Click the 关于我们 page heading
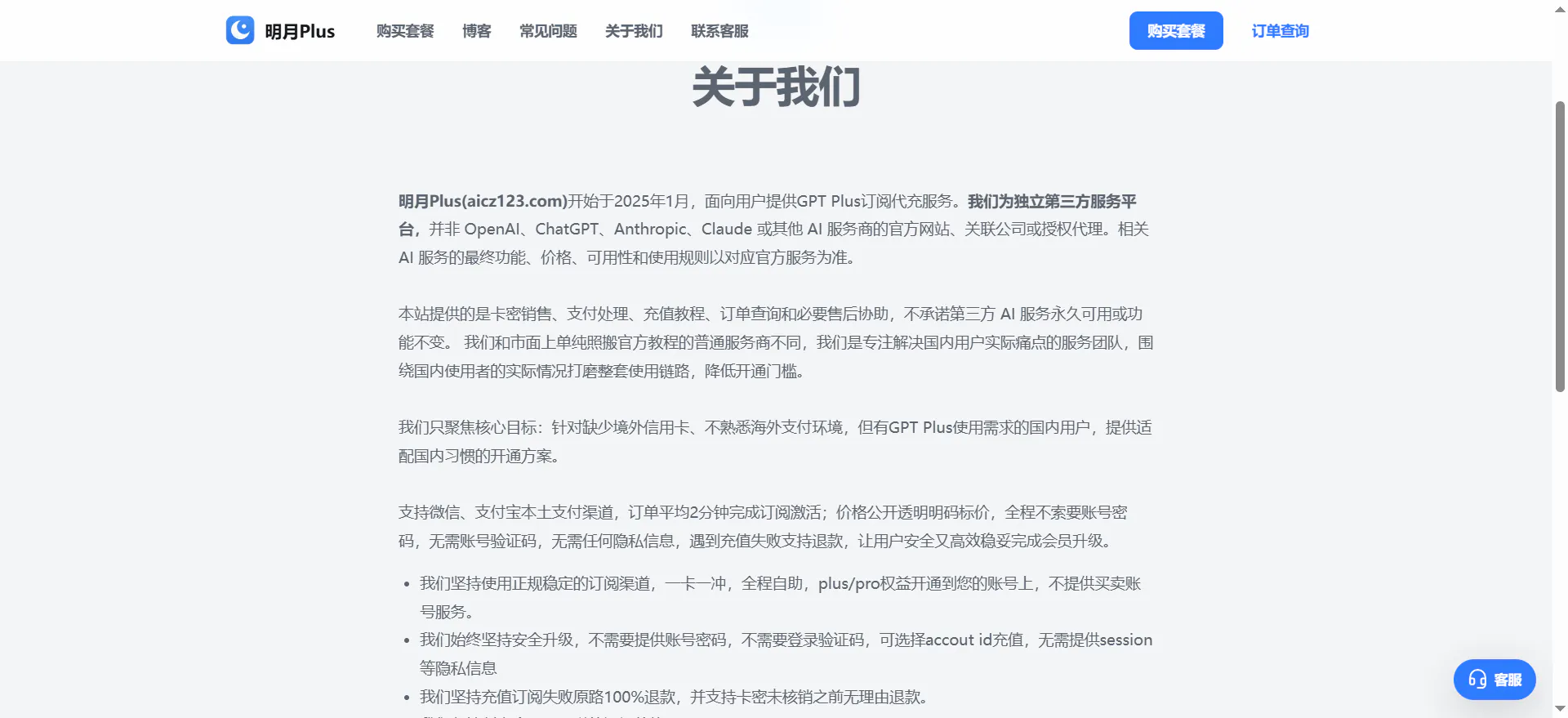1568x718 pixels. (x=776, y=87)
